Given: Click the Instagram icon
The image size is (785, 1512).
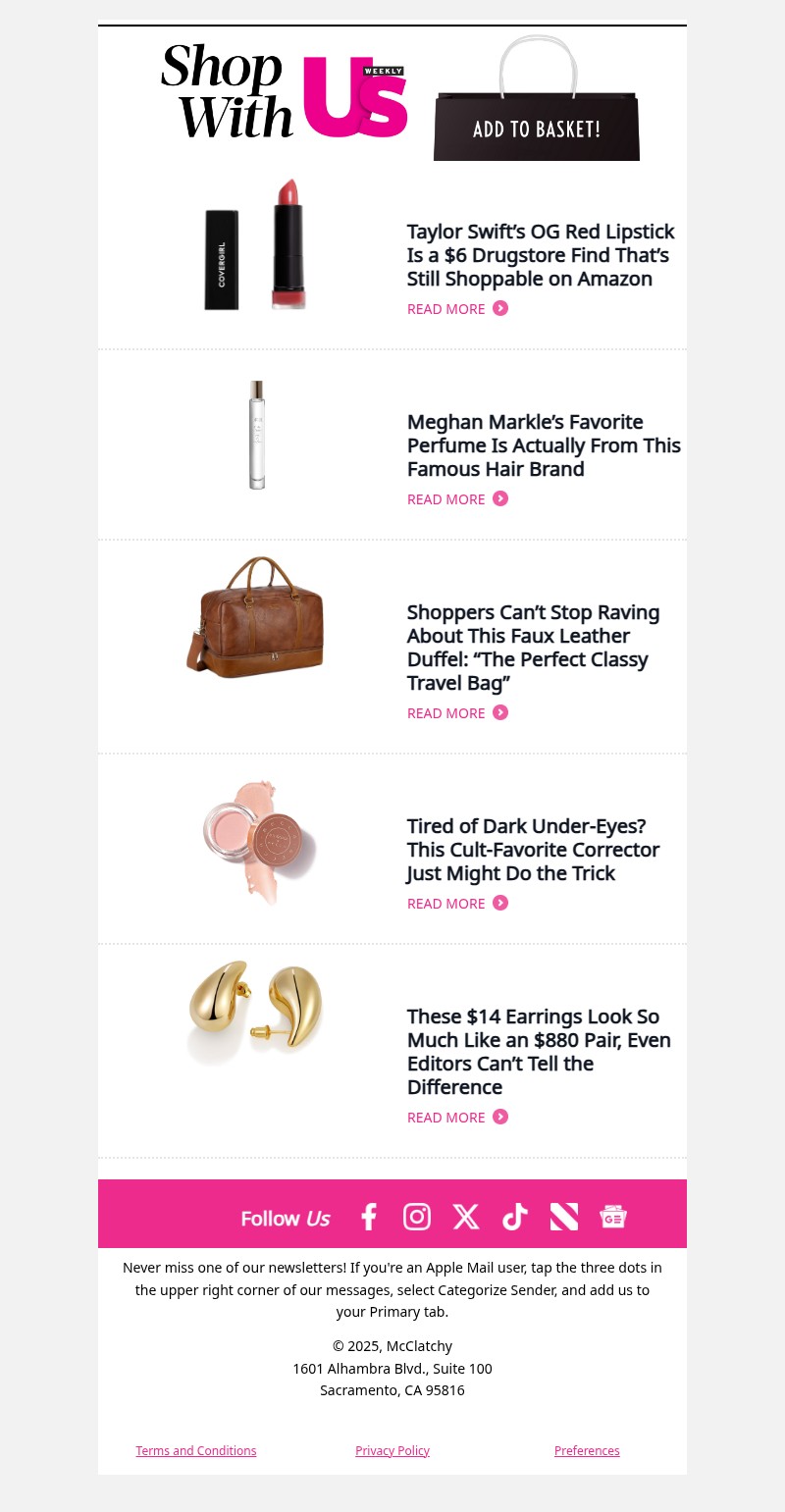Looking at the screenshot, I should (x=417, y=1217).
